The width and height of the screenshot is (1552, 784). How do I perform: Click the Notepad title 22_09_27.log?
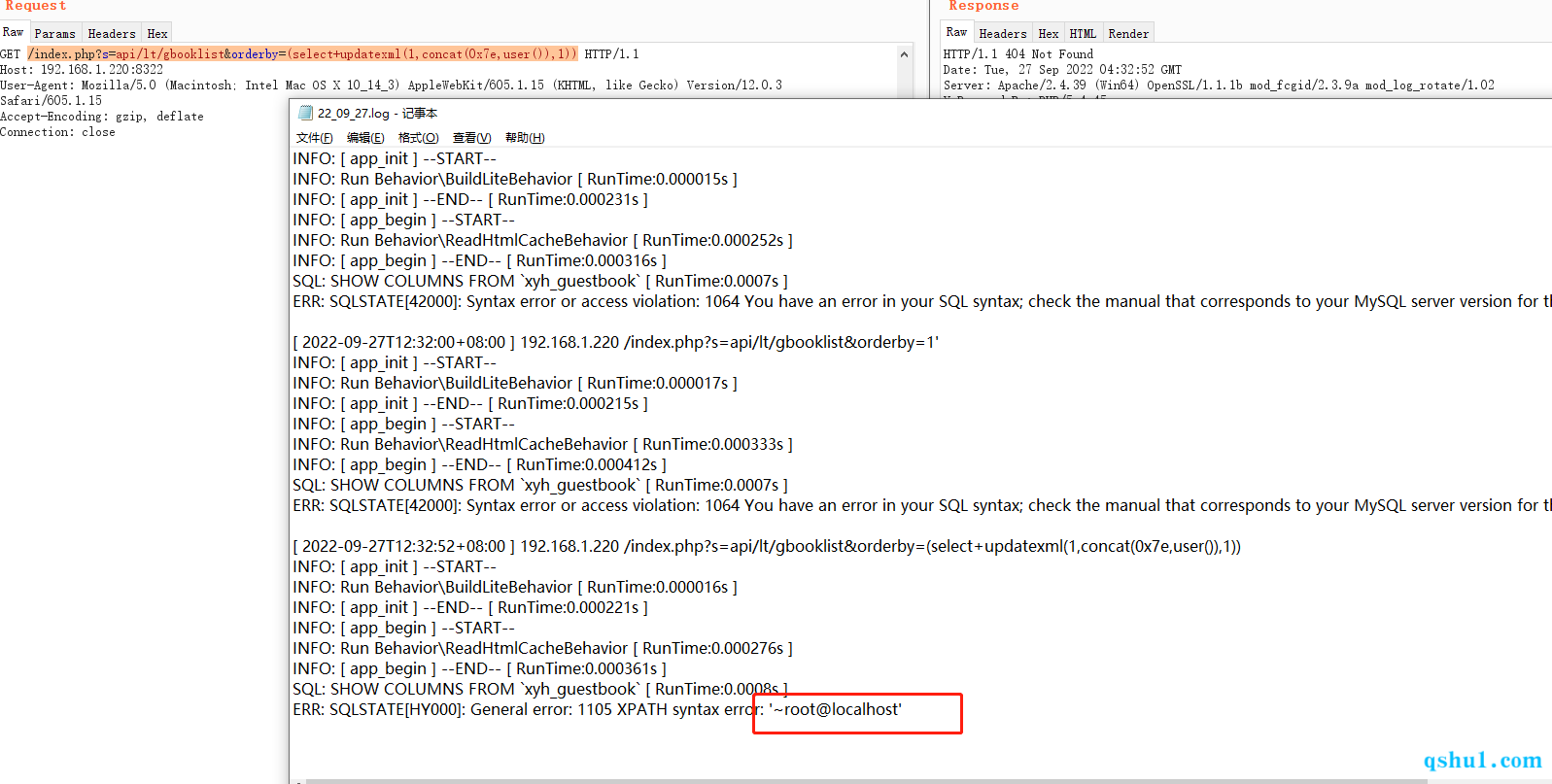(x=377, y=114)
